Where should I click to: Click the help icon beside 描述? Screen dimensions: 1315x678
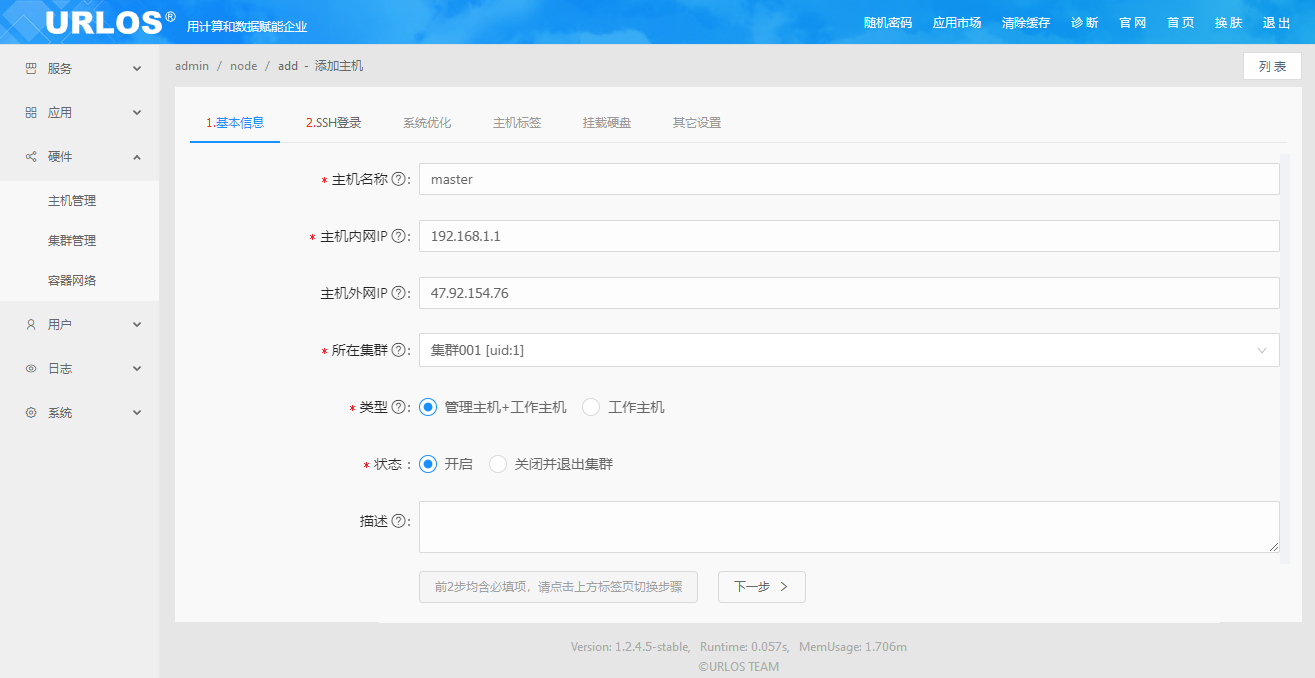(x=398, y=522)
